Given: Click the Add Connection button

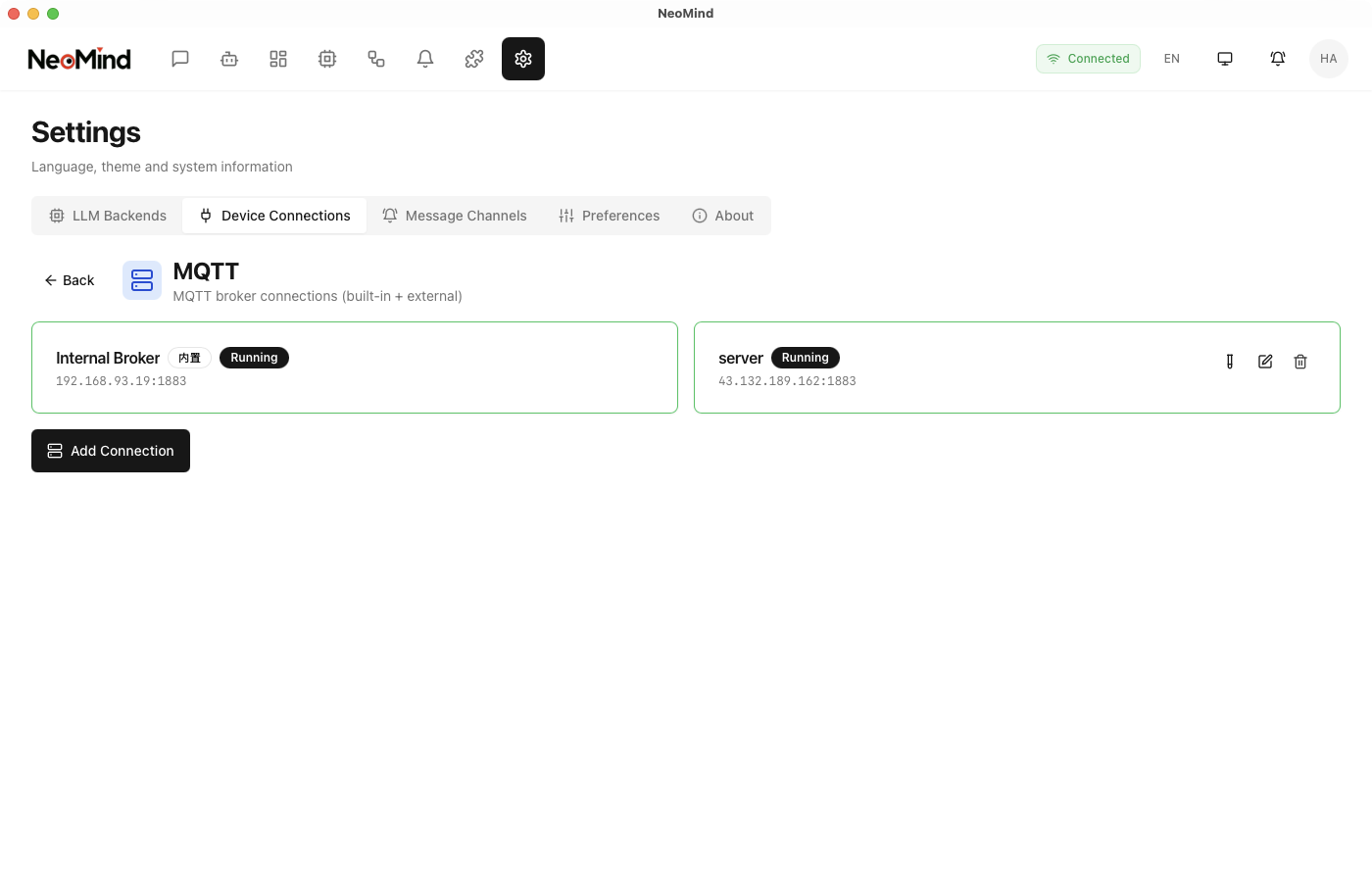Looking at the screenshot, I should (110, 451).
